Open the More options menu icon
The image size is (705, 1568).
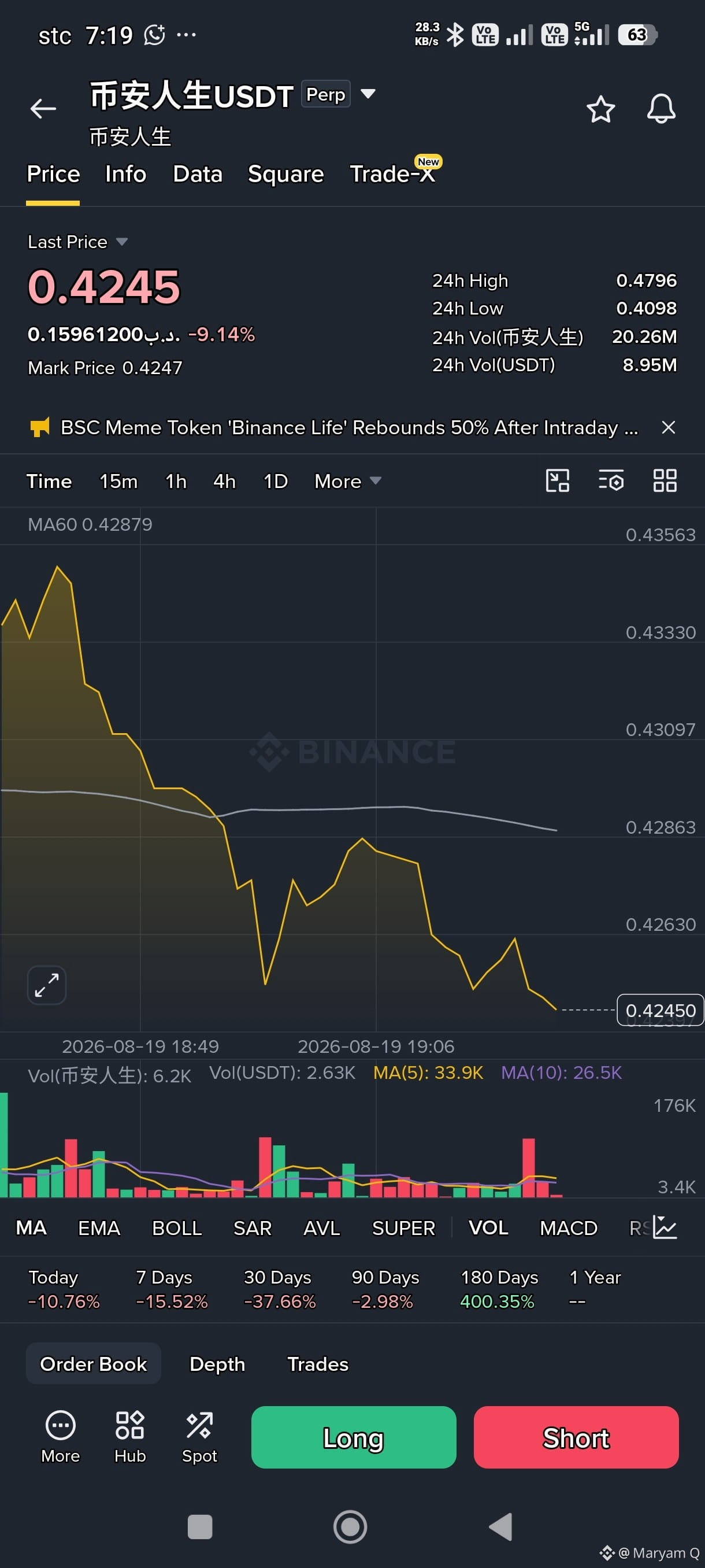60,1437
